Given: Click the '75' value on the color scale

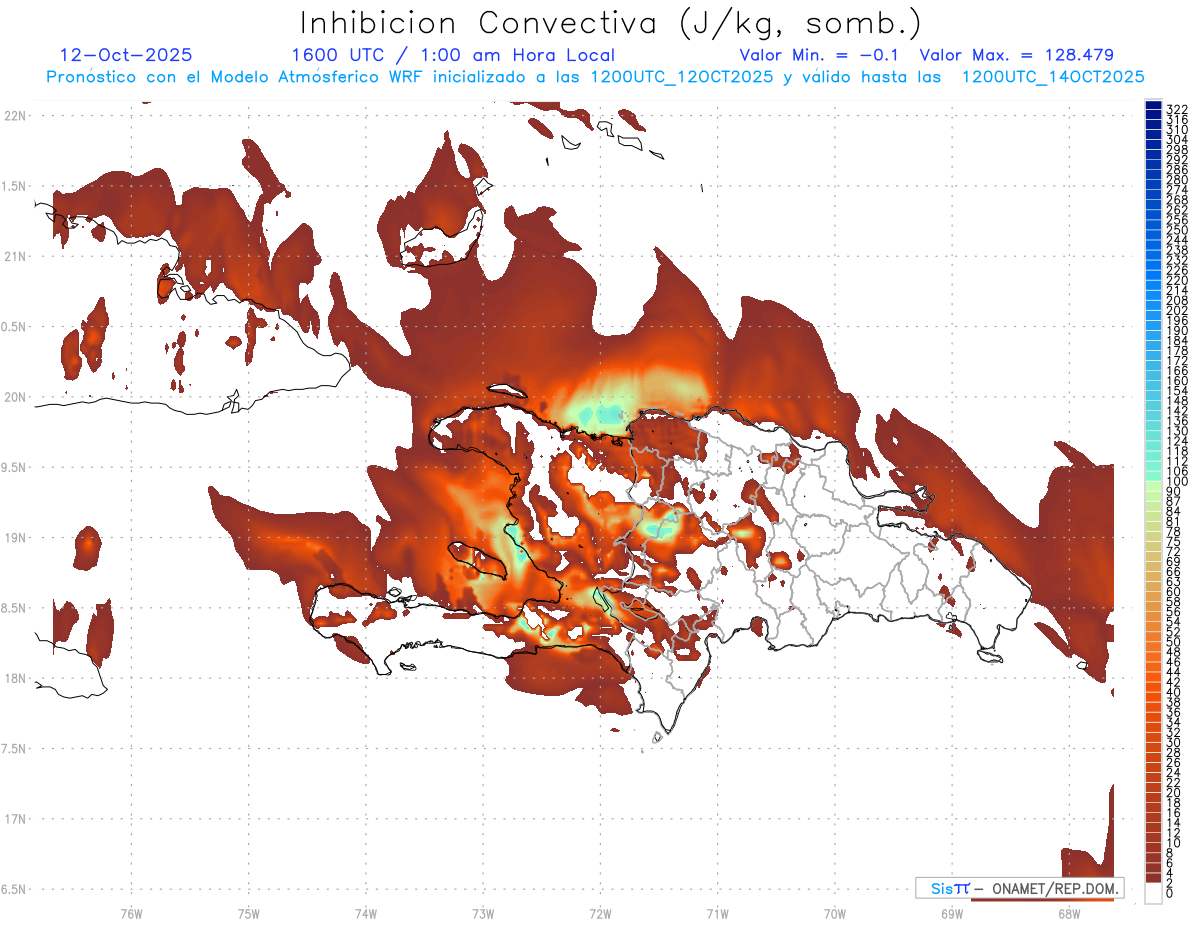Looking at the screenshot, I should 1174,542.
